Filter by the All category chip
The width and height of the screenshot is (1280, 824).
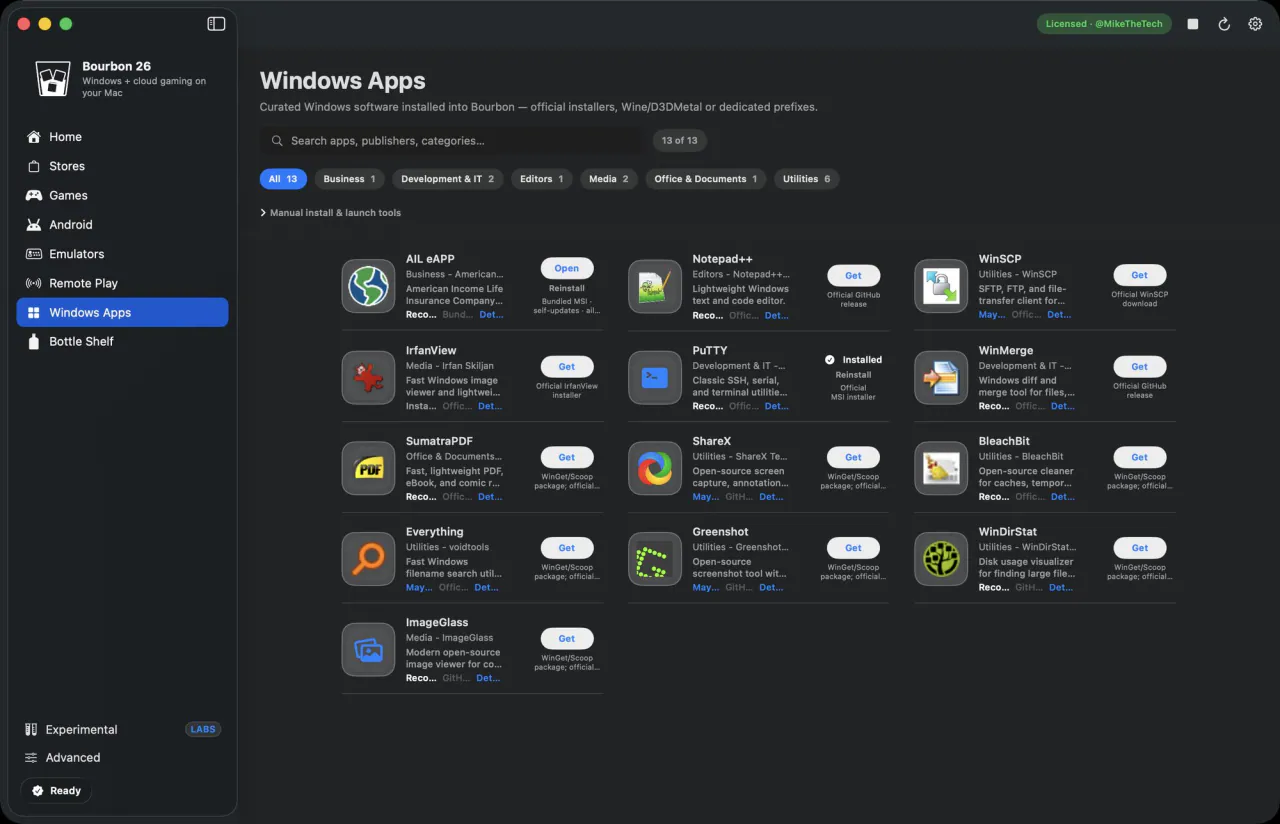click(x=283, y=179)
